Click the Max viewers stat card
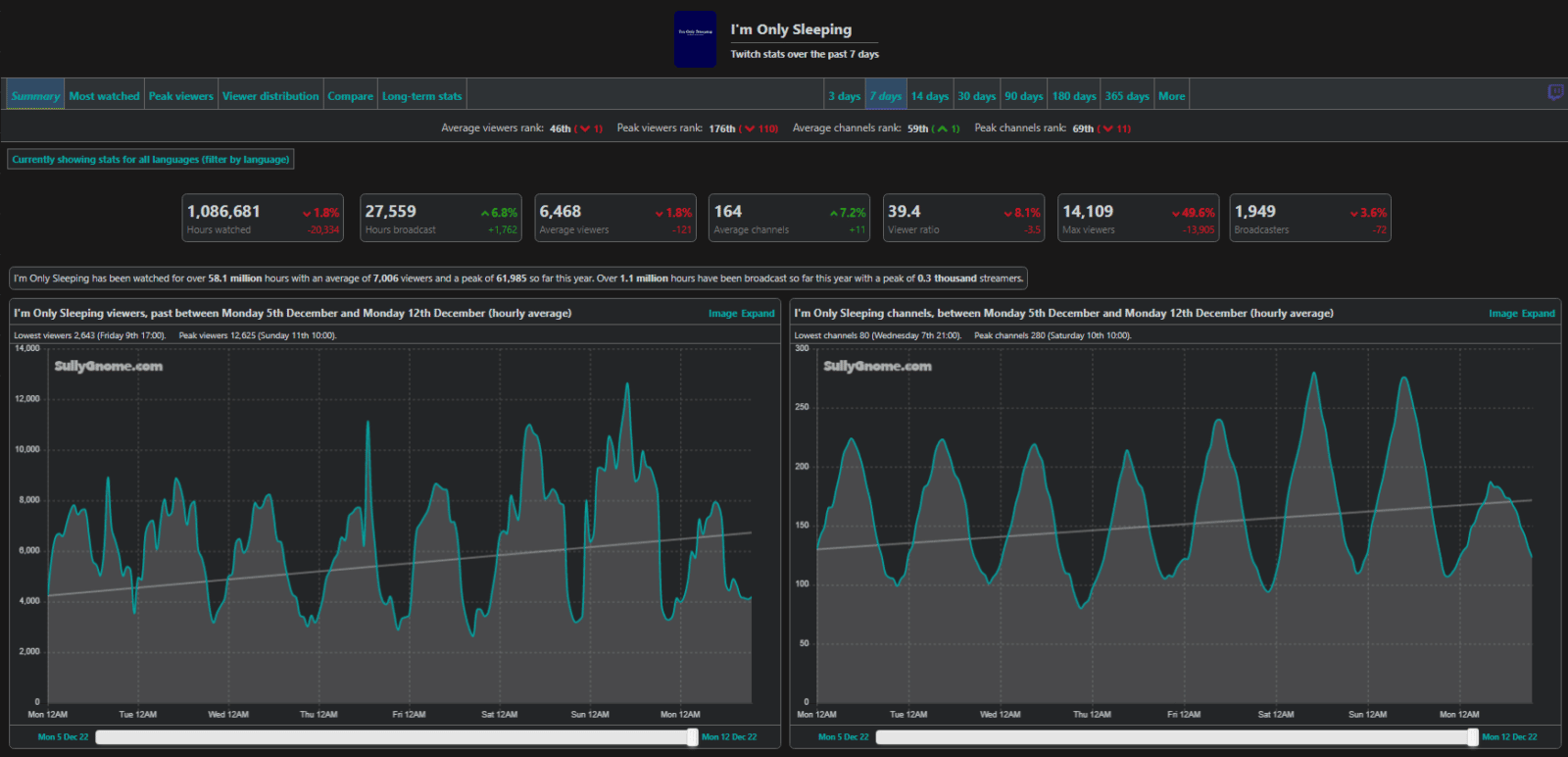The height and width of the screenshot is (757, 1568). click(1139, 218)
